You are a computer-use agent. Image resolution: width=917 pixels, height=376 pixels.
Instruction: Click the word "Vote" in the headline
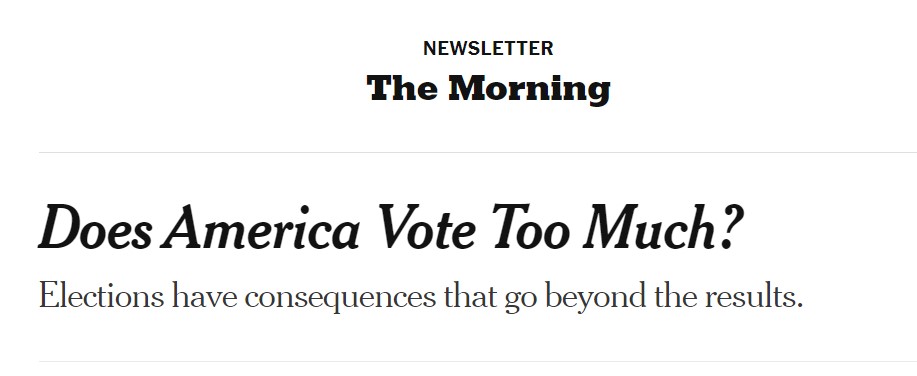[426, 229]
